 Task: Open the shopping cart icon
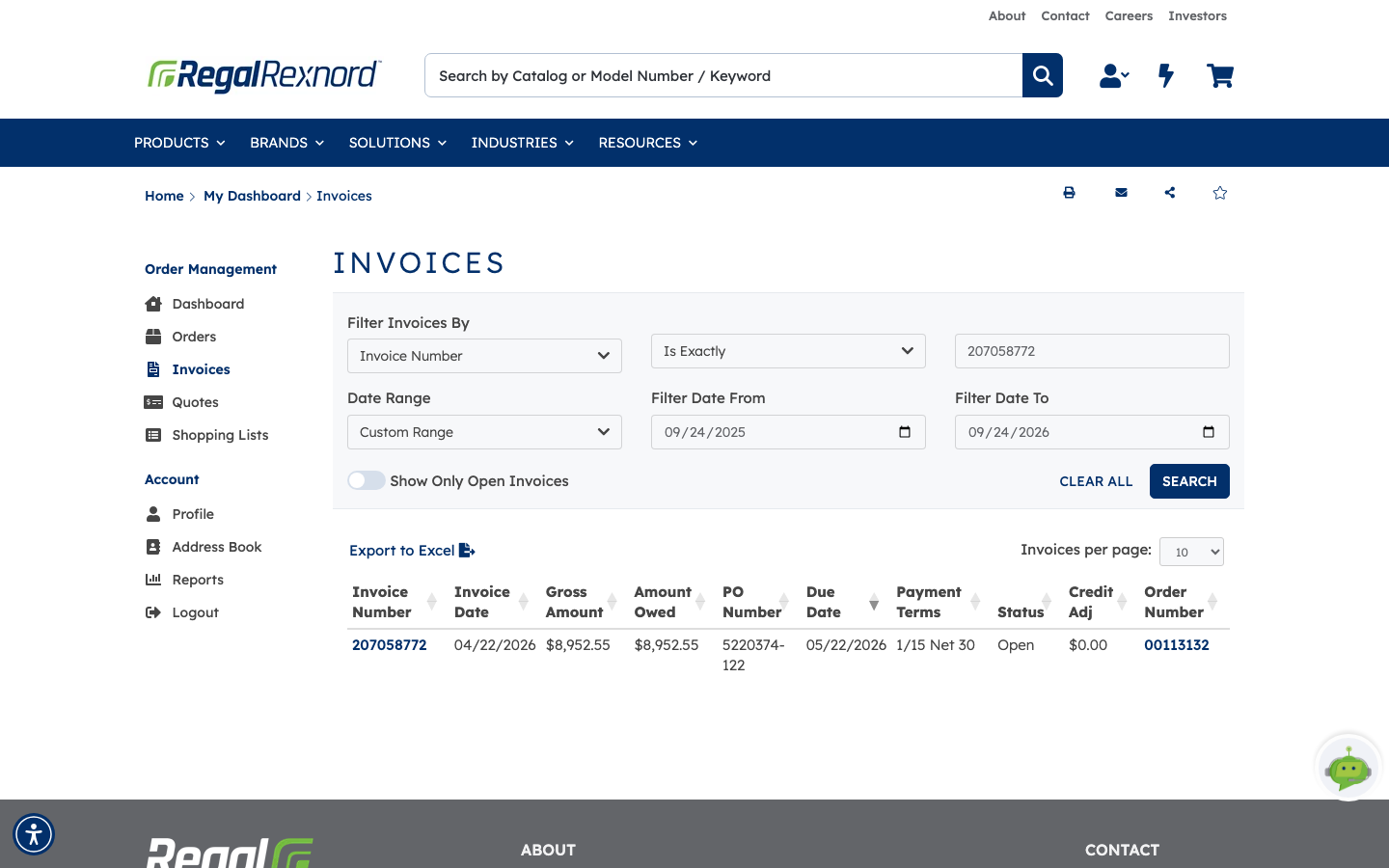[x=1220, y=75]
